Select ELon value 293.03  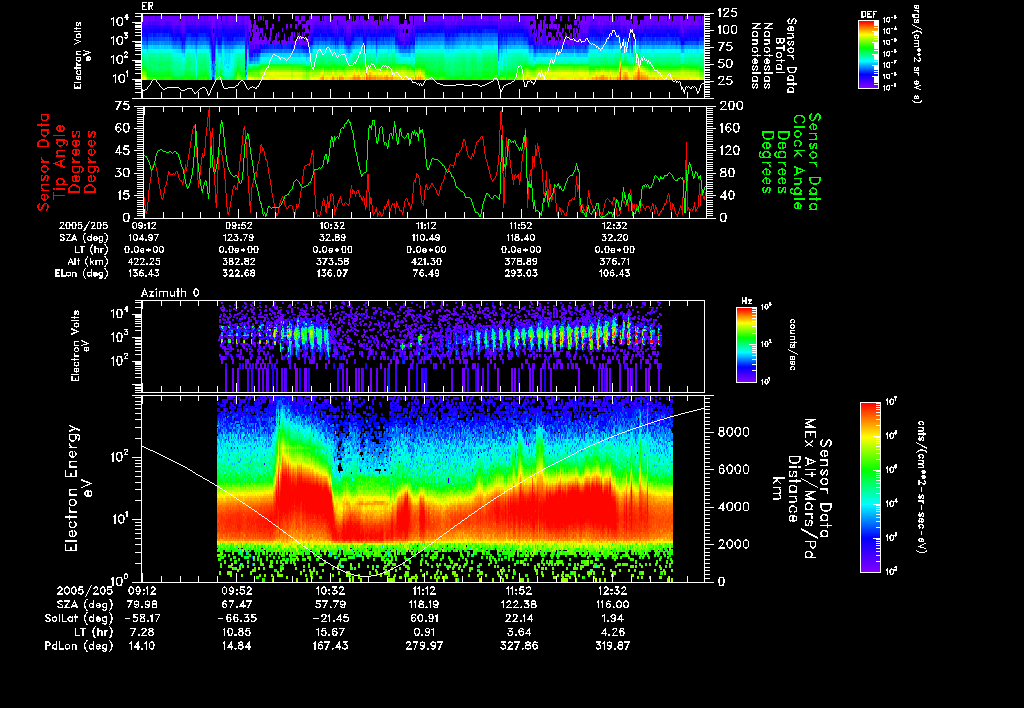(520, 274)
